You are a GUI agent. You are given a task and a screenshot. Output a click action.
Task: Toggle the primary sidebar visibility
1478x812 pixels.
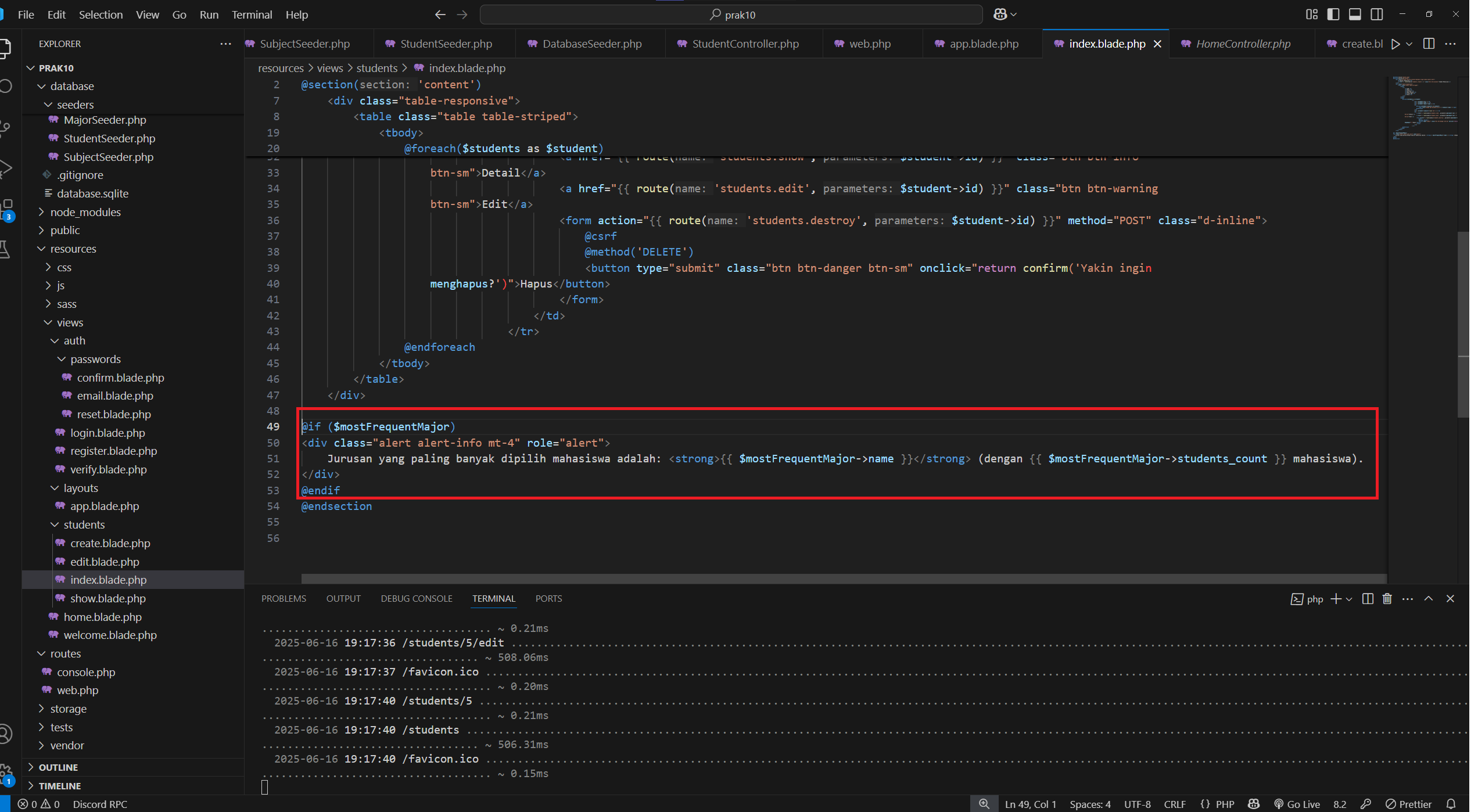coord(1333,14)
